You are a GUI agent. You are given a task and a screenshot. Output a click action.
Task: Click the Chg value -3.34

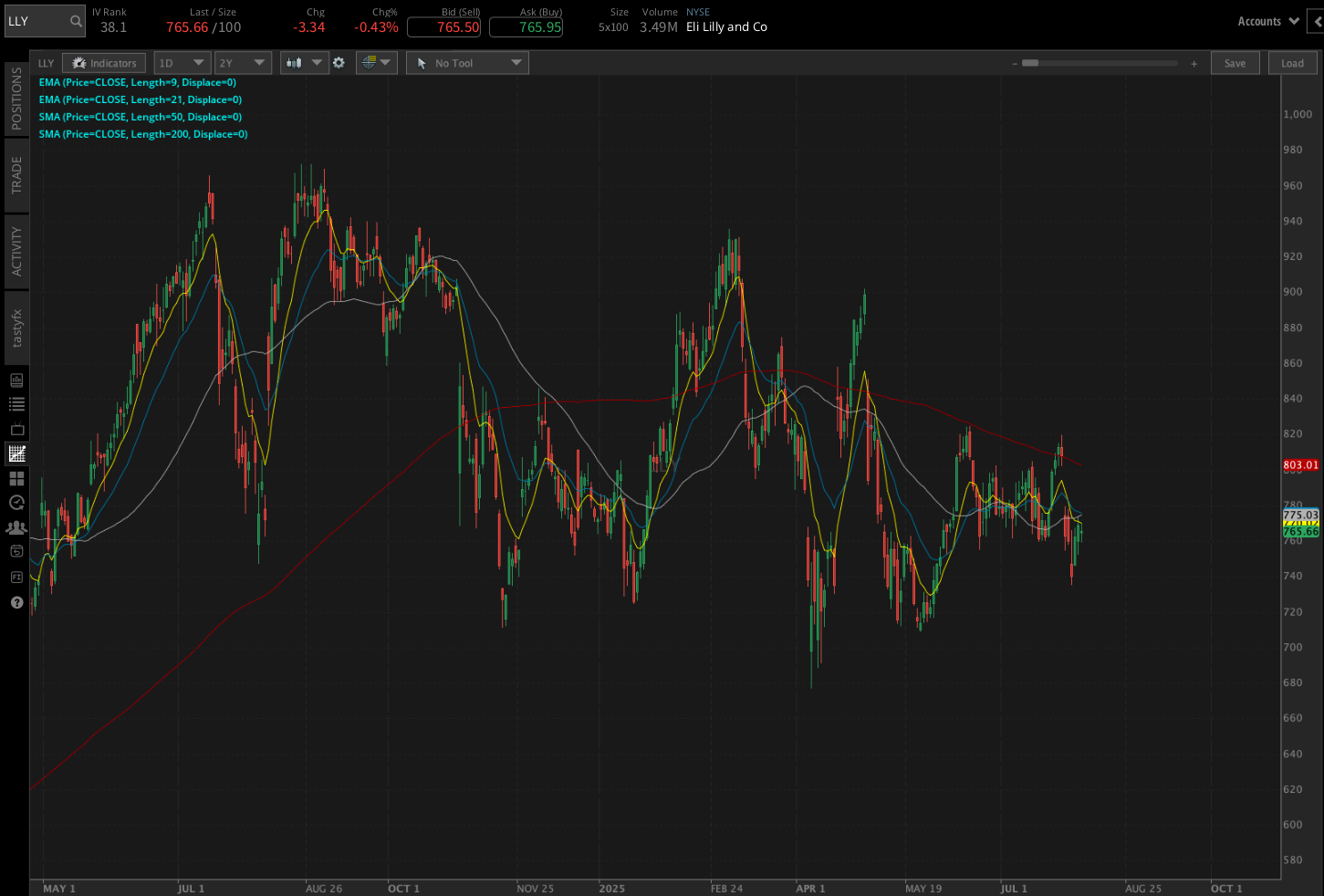pyautogui.click(x=309, y=27)
